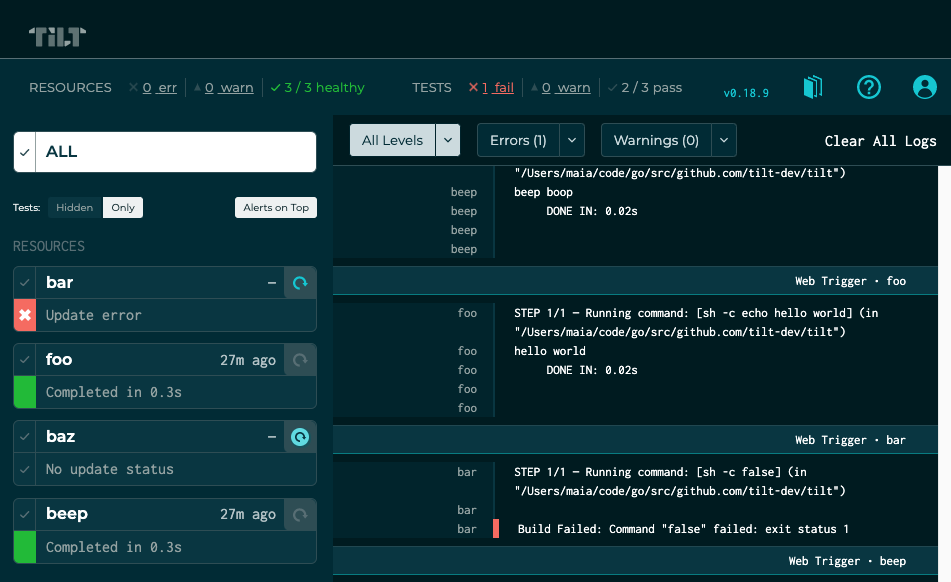This screenshot has width=951, height=582.
Task: Click the beep boop log line
Action: tap(543, 192)
